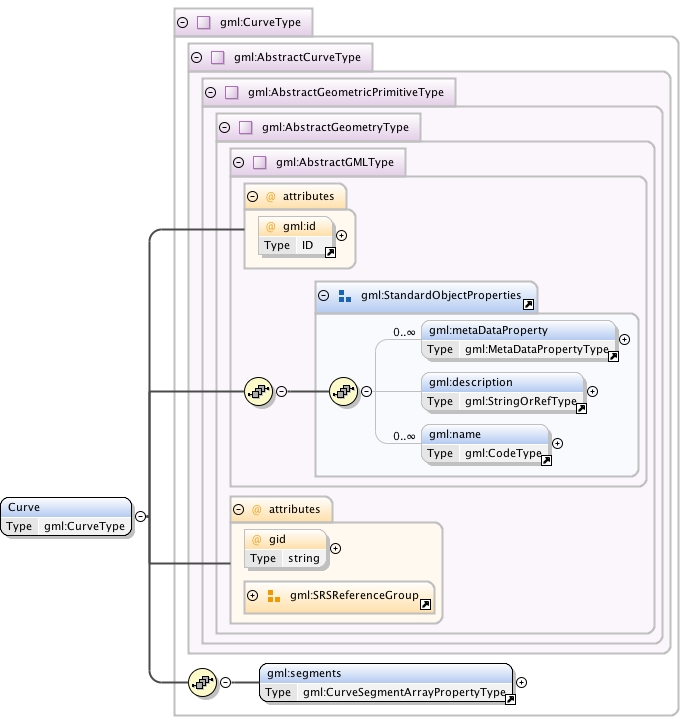Click the string type of gid
The width and height of the screenshot is (680, 717).
point(304,558)
